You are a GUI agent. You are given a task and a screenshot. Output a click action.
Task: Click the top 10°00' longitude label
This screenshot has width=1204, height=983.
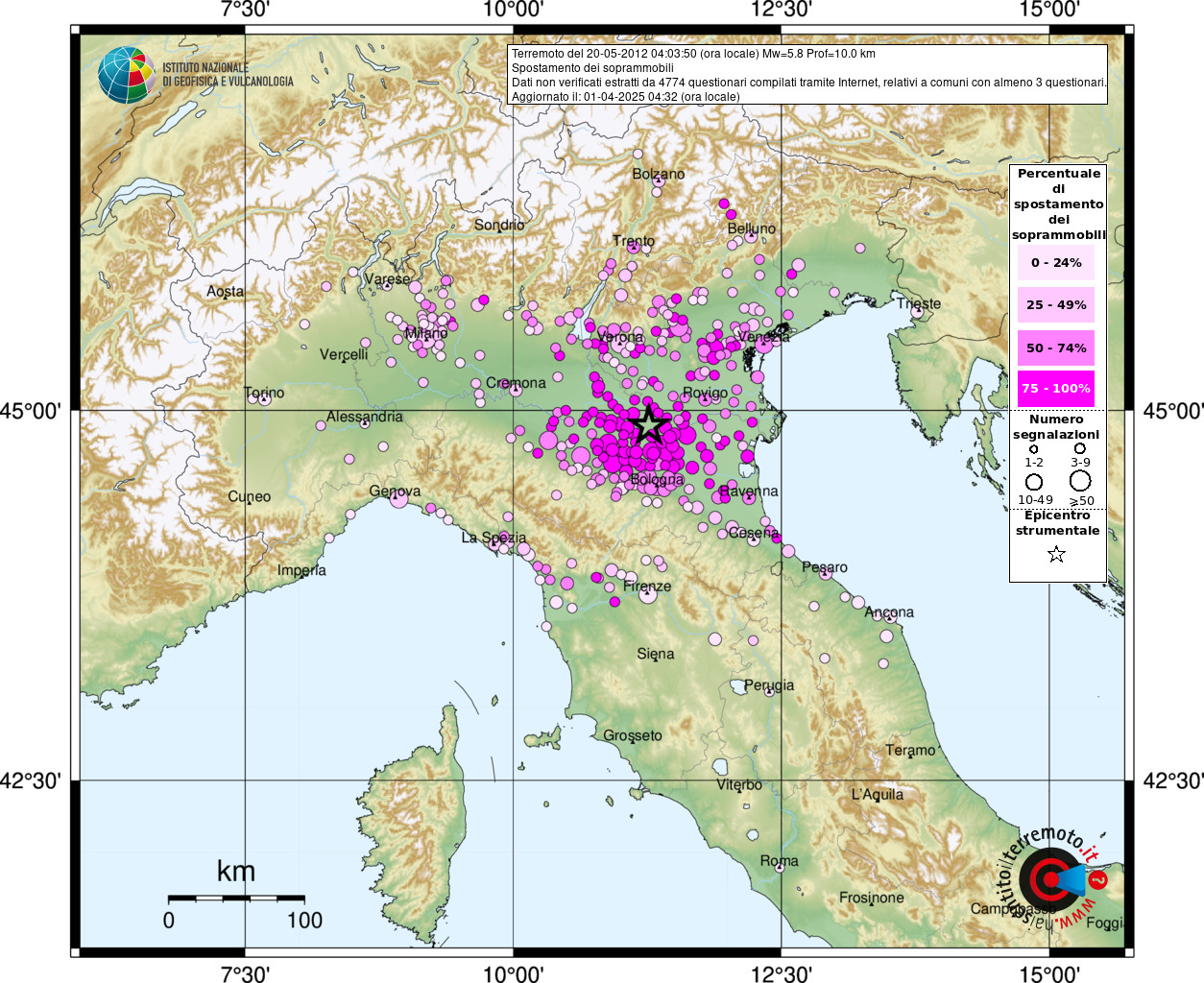(x=513, y=10)
